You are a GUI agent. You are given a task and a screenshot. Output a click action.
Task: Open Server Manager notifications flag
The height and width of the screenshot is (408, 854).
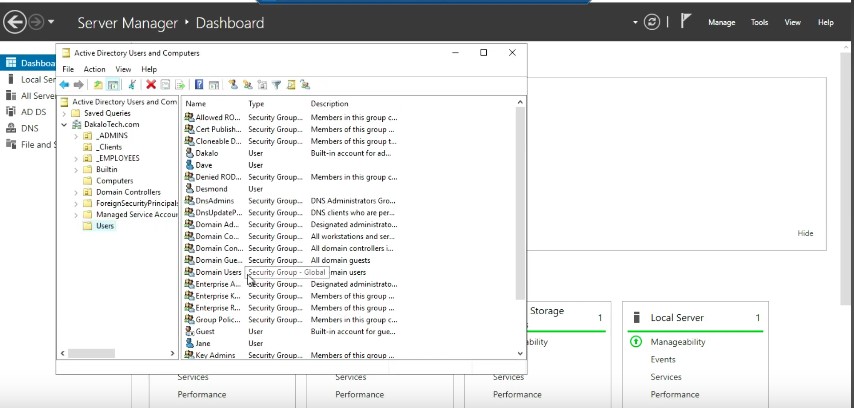coord(686,22)
